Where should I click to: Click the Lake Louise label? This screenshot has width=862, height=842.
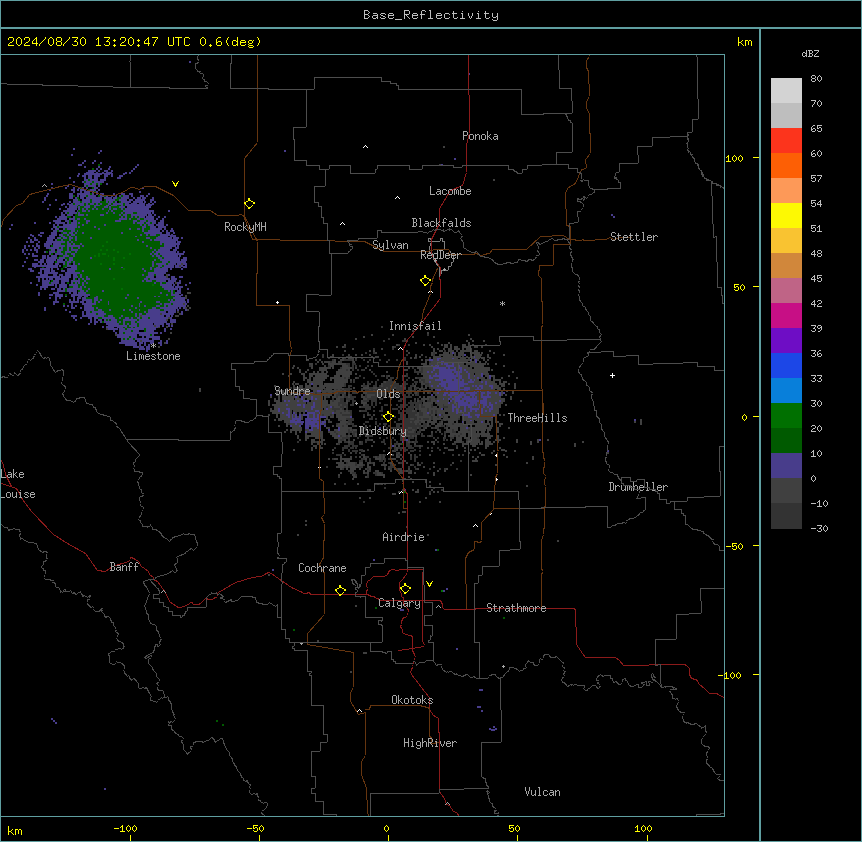click(x=18, y=484)
